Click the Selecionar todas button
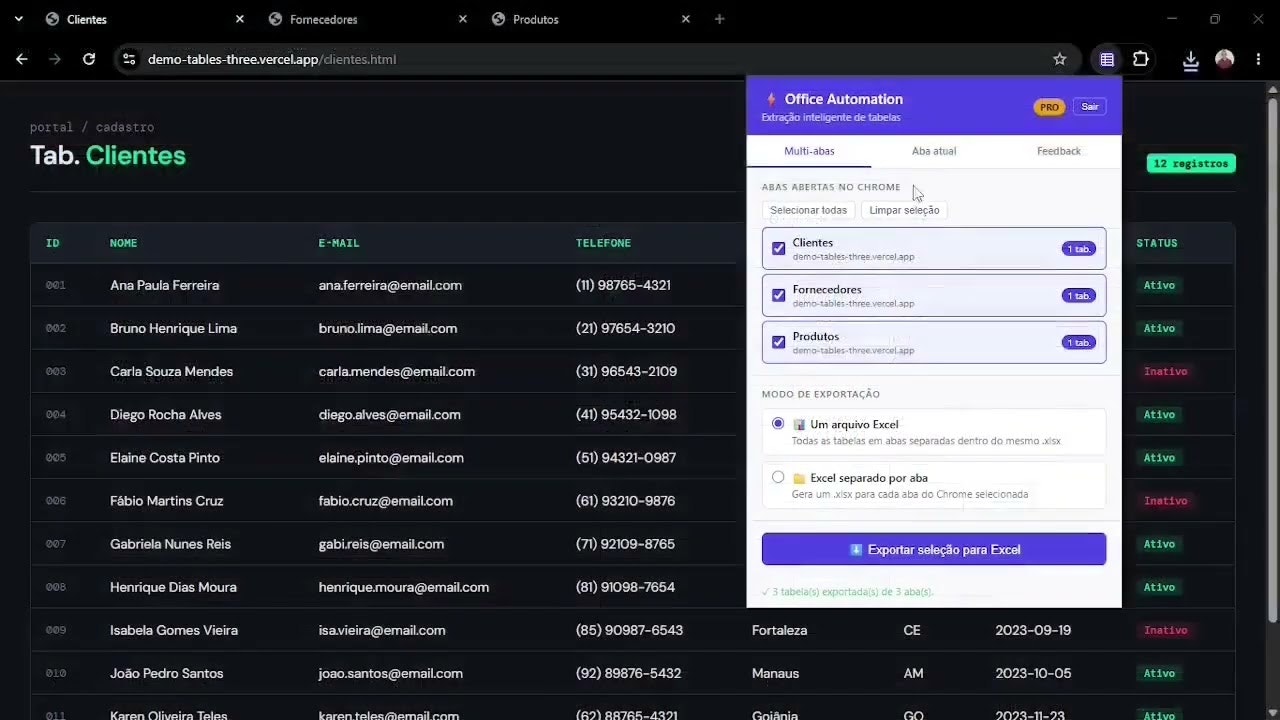1280x720 pixels. 808,210
